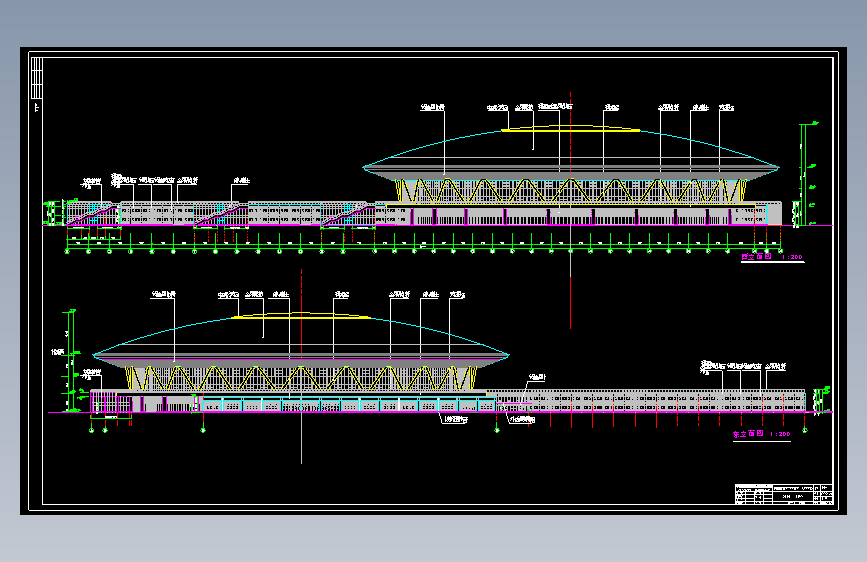Select the red dashed centerline through west elevation dome

tap(571, 210)
